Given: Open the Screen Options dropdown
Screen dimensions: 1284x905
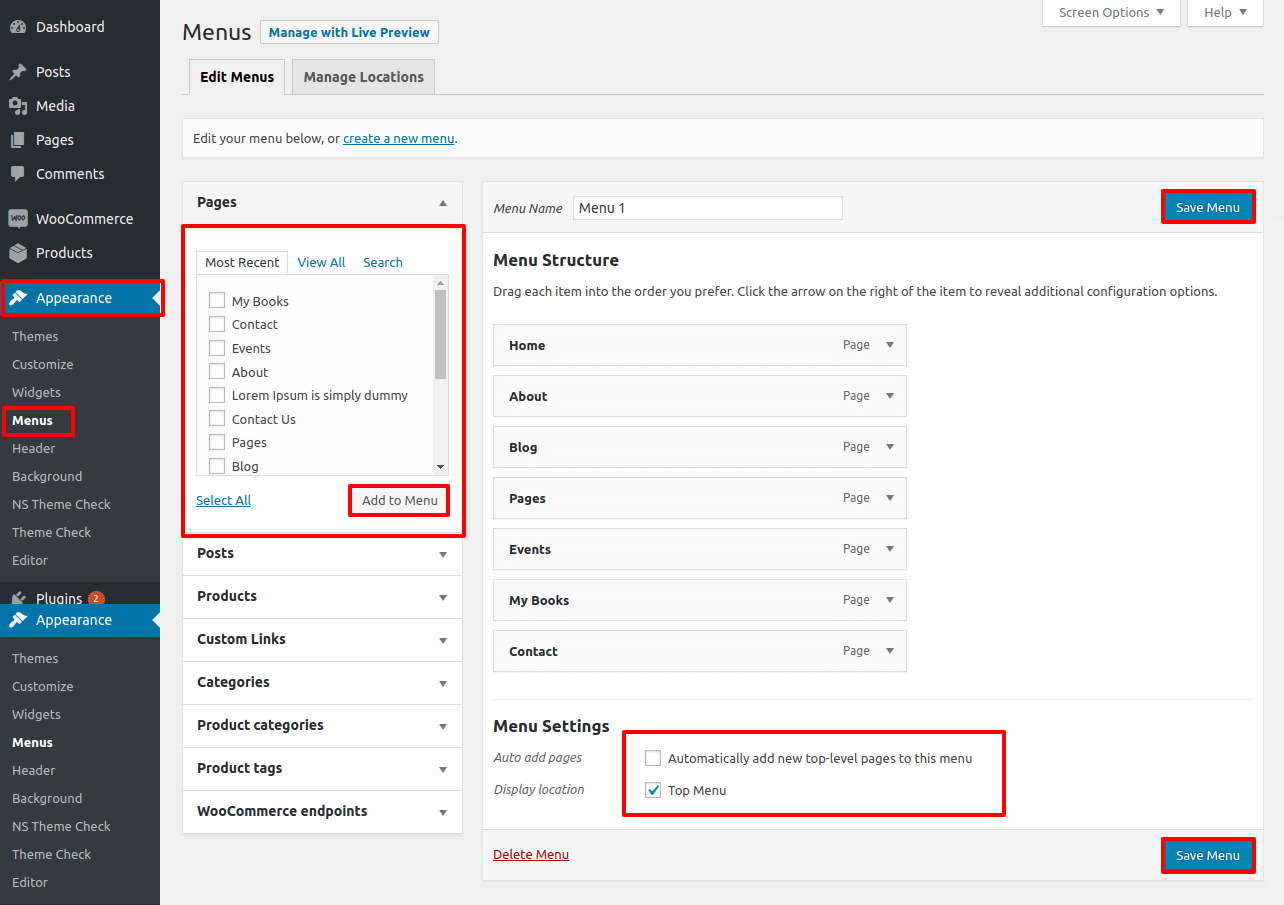Looking at the screenshot, I should (1111, 13).
